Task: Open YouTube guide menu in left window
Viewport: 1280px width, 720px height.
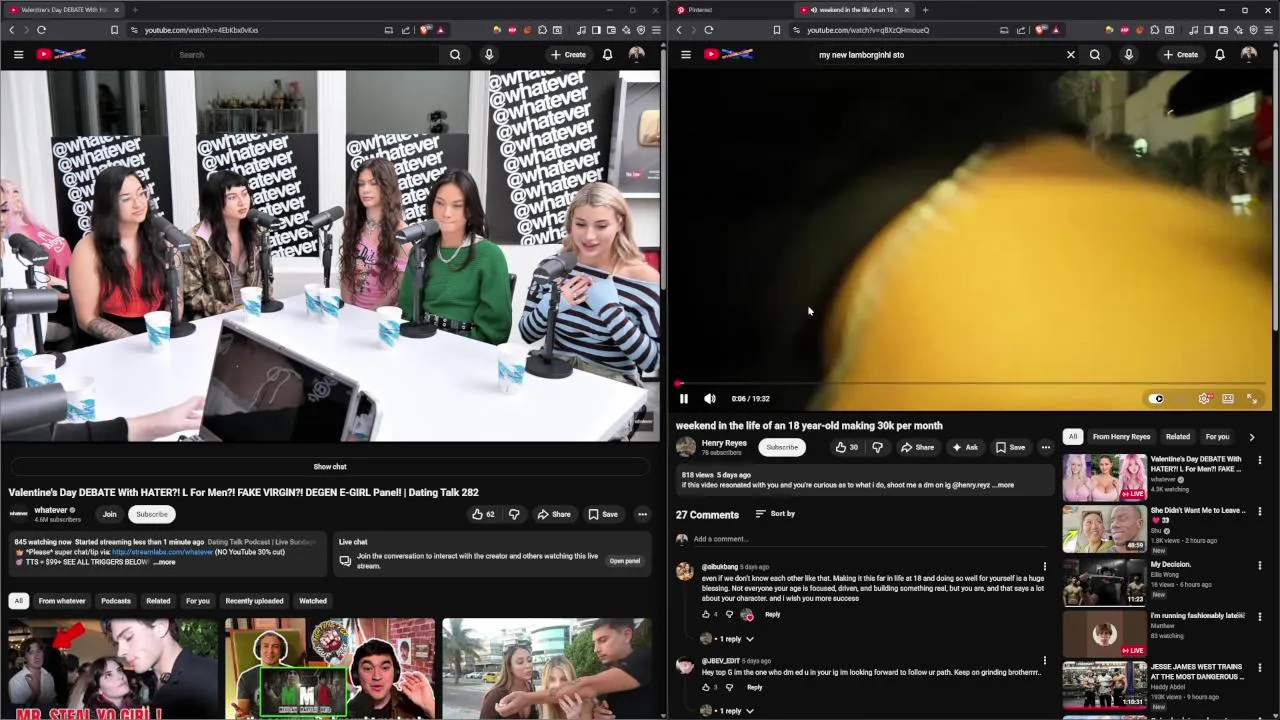Action: tap(18, 54)
